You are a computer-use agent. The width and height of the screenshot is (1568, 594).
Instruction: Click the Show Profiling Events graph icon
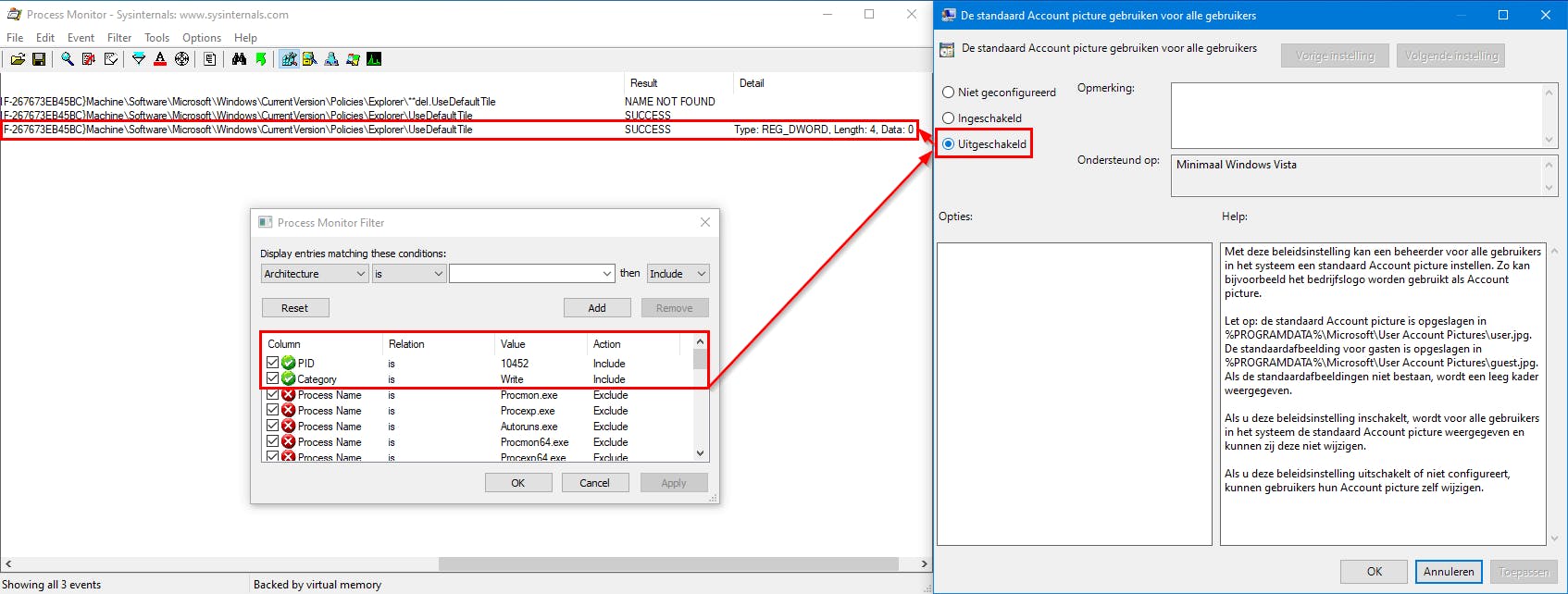(x=374, y=59)
